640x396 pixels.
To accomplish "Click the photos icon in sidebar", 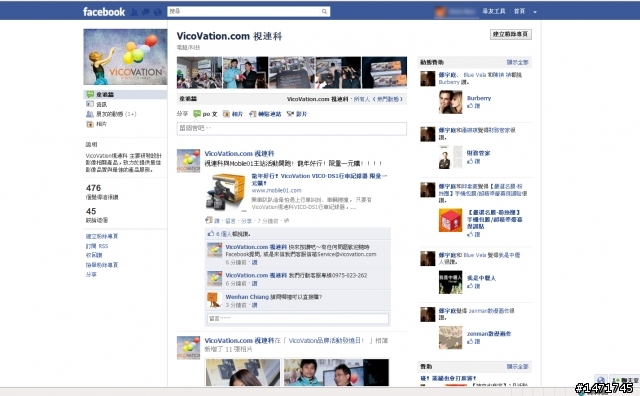I will coord(90,124).
